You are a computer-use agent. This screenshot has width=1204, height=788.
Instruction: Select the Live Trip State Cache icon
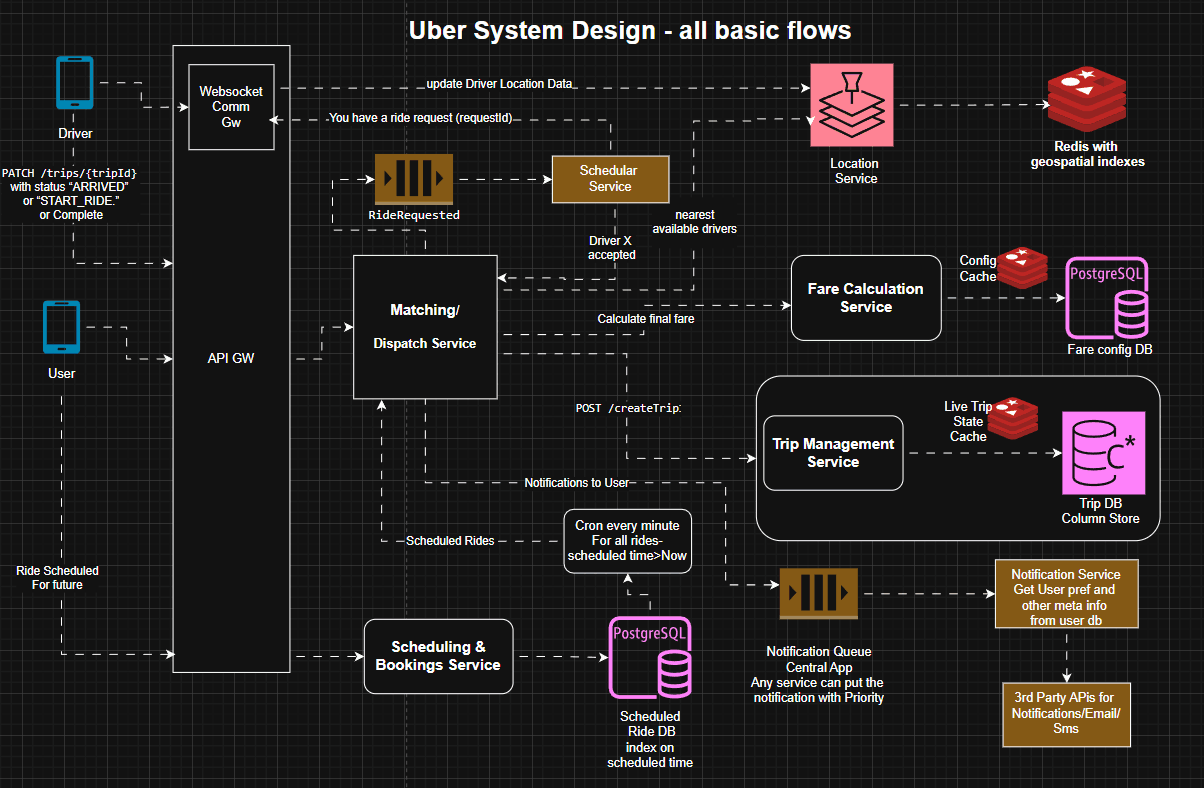coord(1014,417)
